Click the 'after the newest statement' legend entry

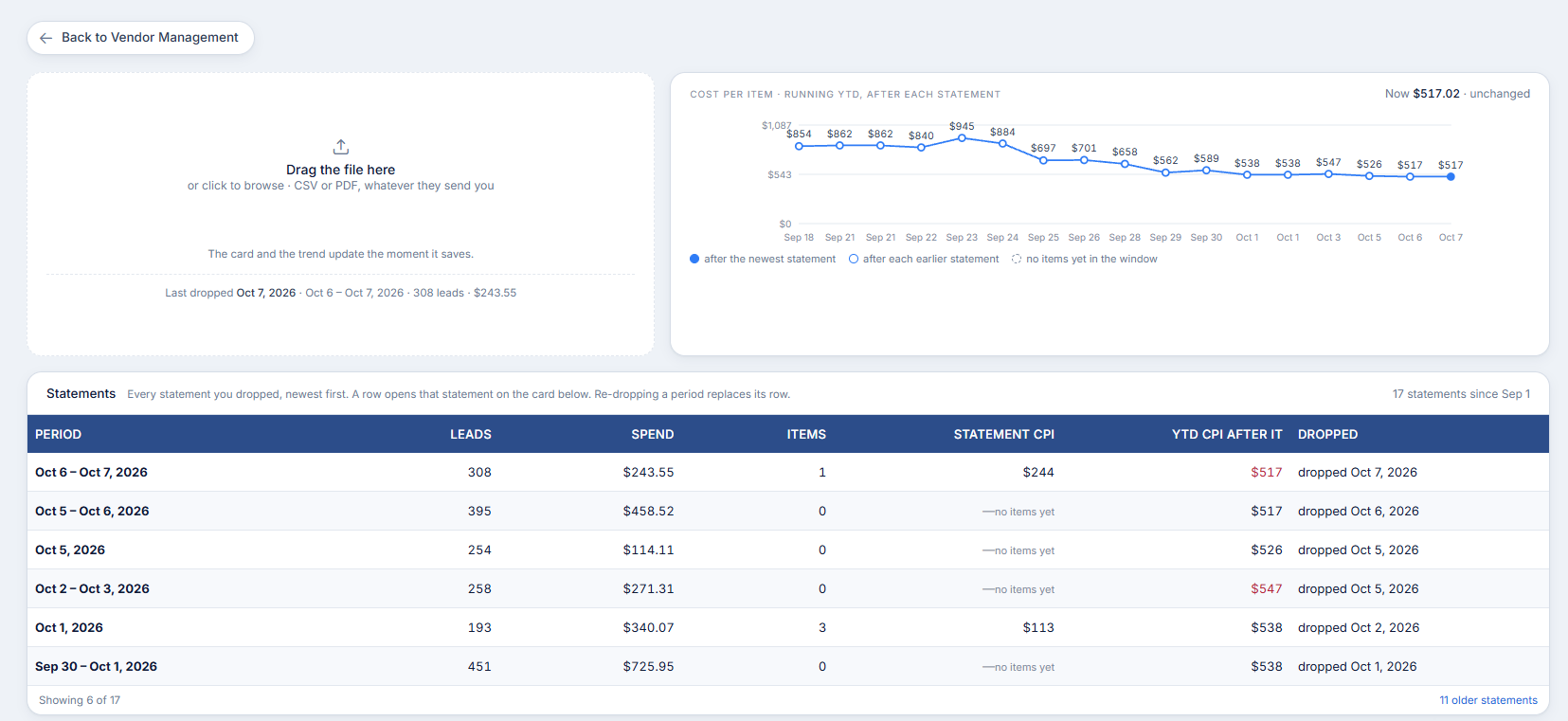click(763, 259)
